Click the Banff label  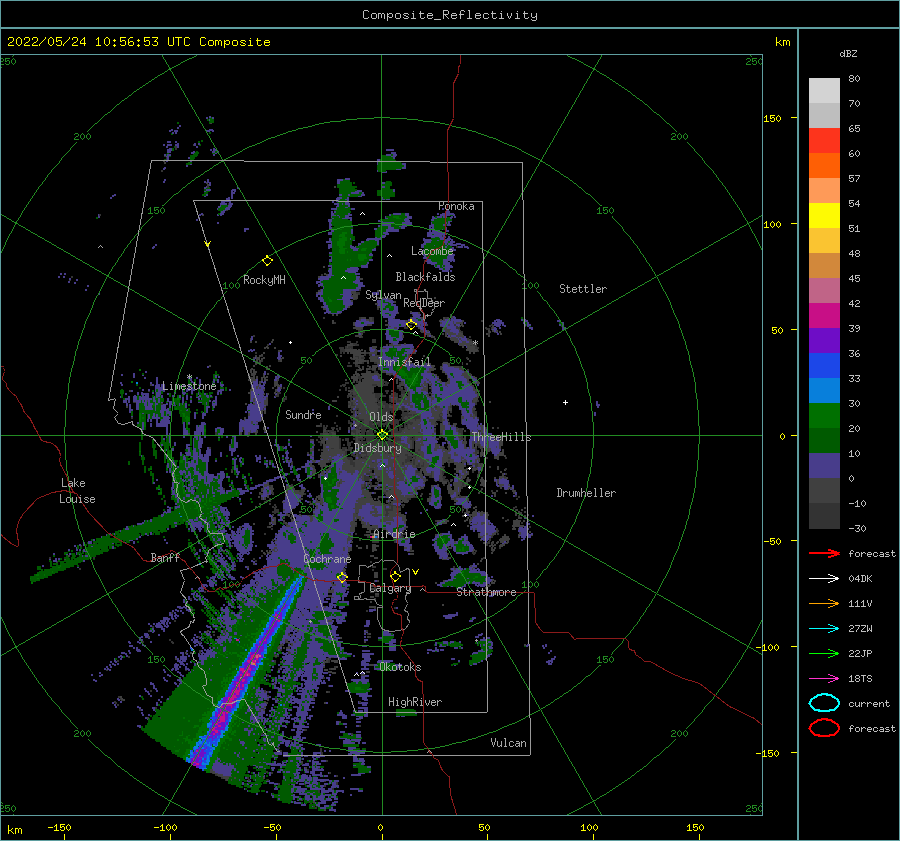165,557
